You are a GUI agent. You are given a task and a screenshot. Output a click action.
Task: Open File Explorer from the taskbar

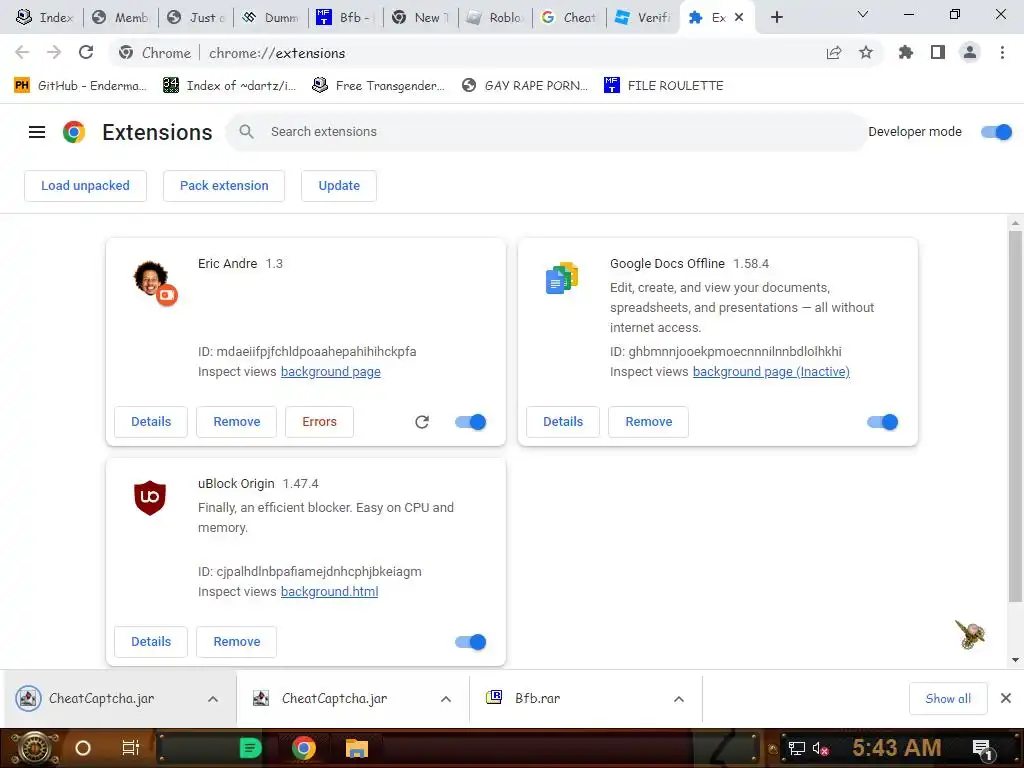pos(357,748)
